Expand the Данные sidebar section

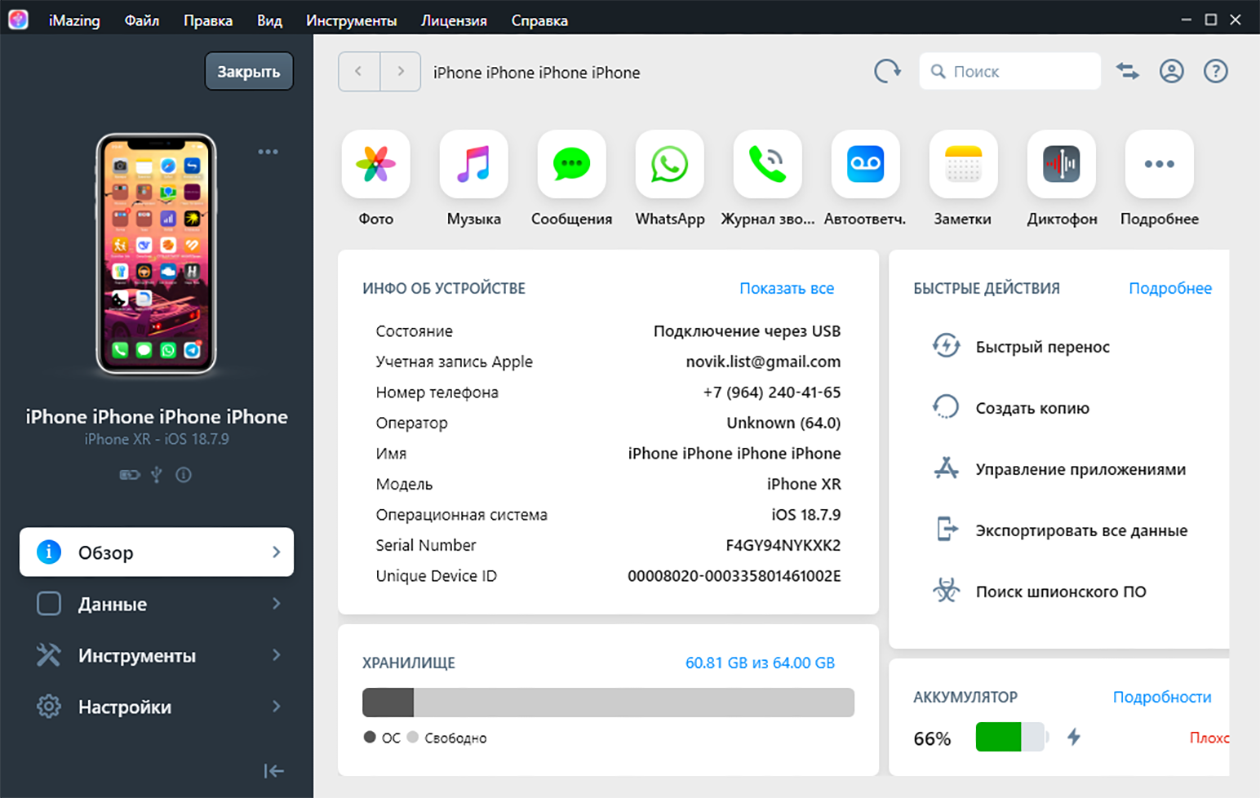(157, 604)
